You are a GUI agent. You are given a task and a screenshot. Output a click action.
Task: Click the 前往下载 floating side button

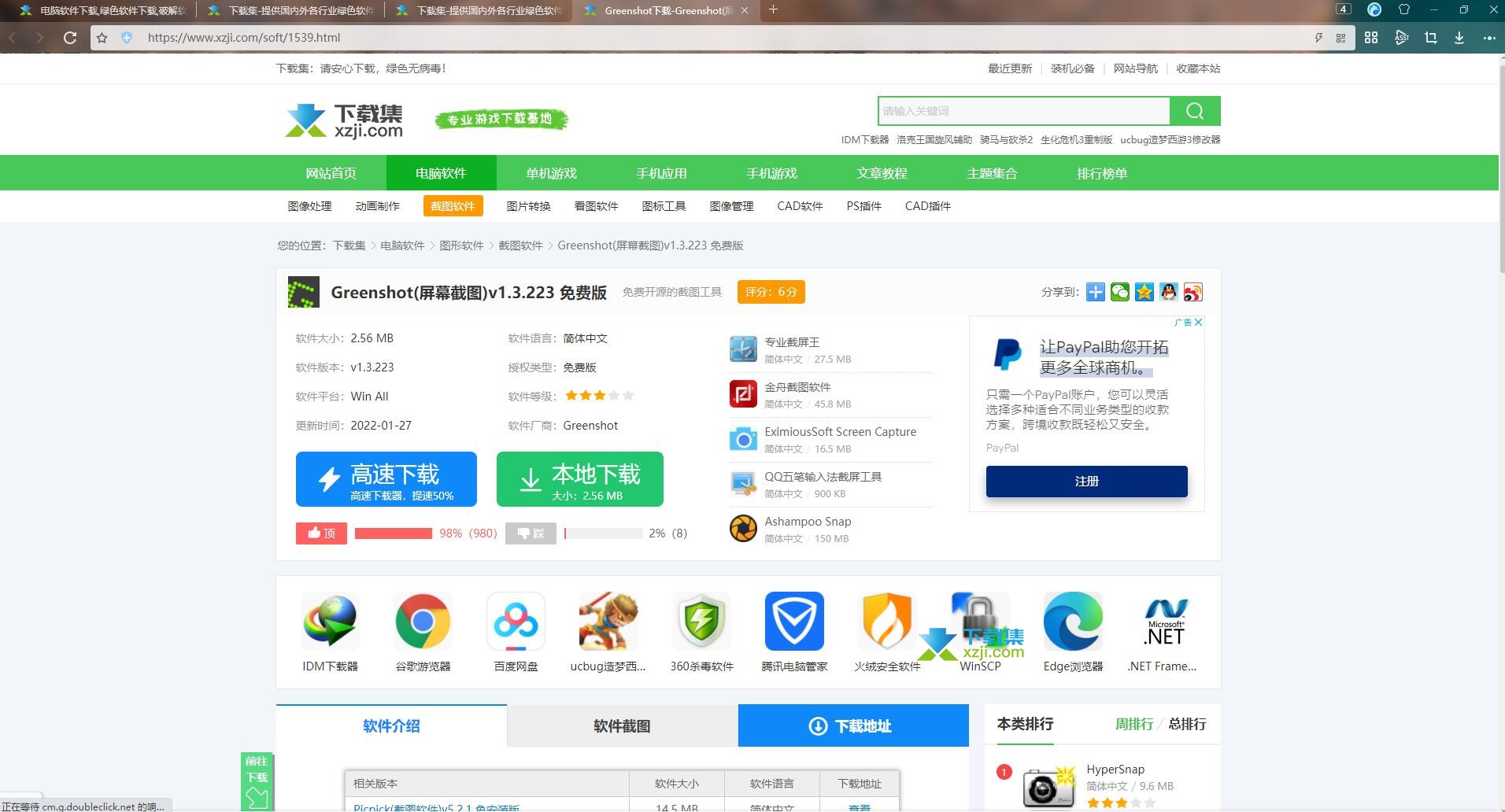point(257,781)
